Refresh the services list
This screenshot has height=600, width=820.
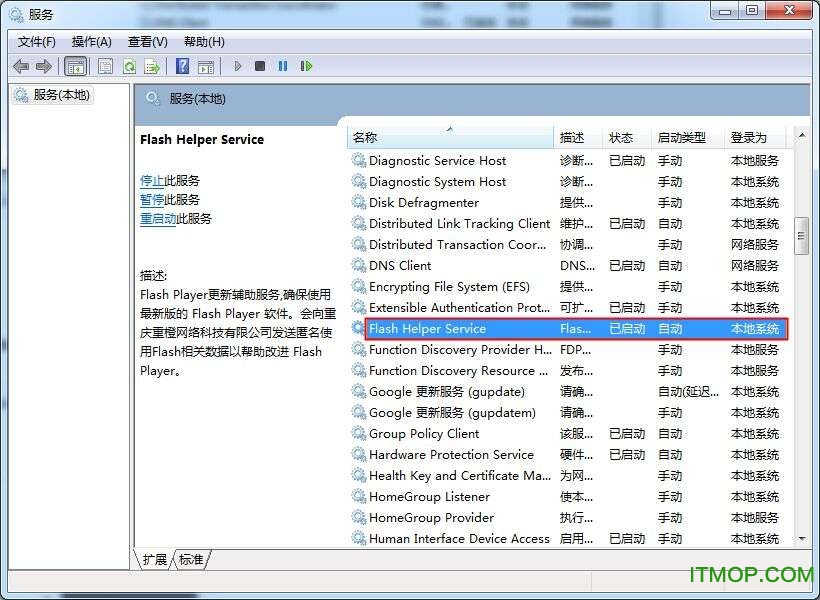[x=129, y=65]
